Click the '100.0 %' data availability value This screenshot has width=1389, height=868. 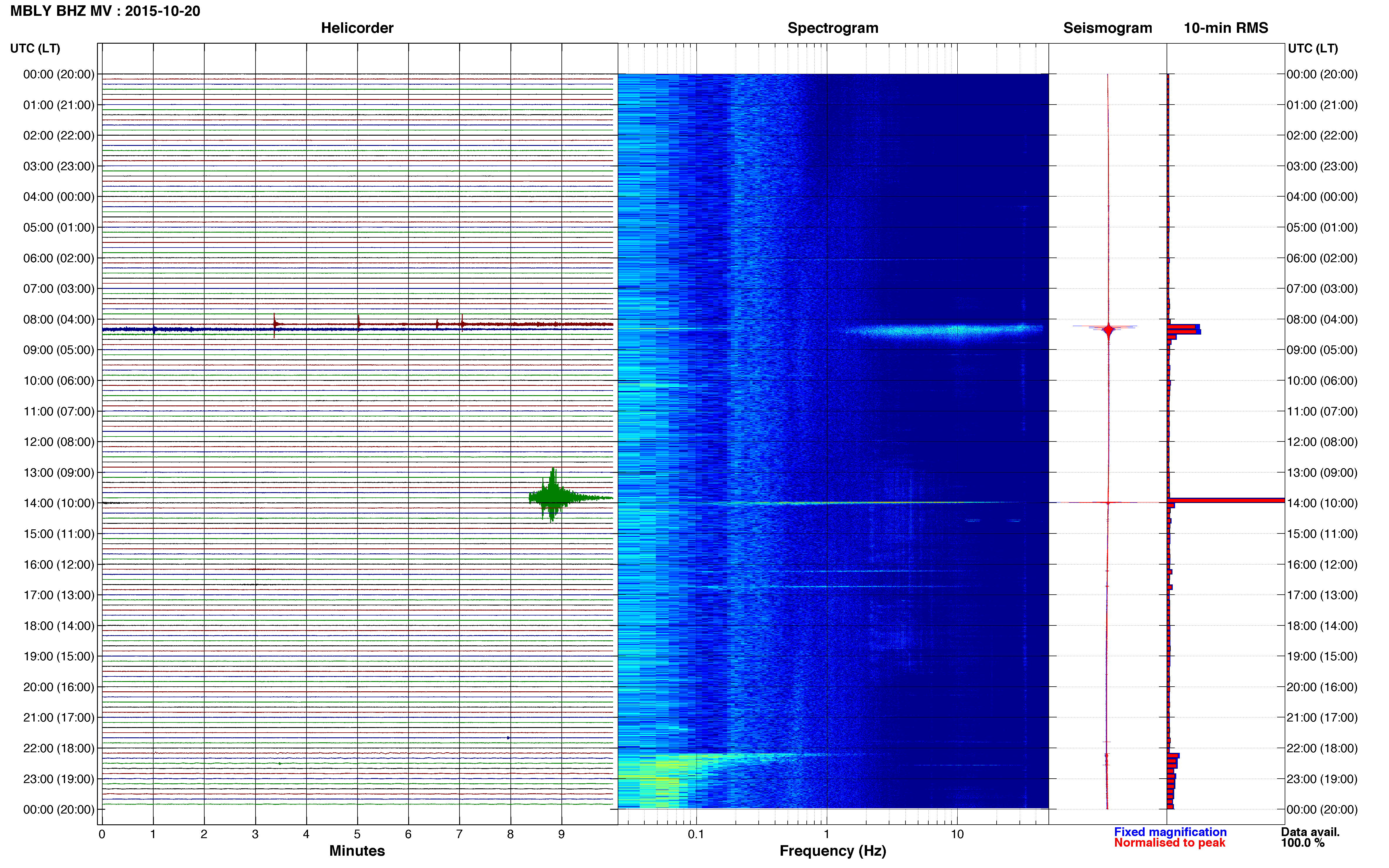coord(1303,843)
